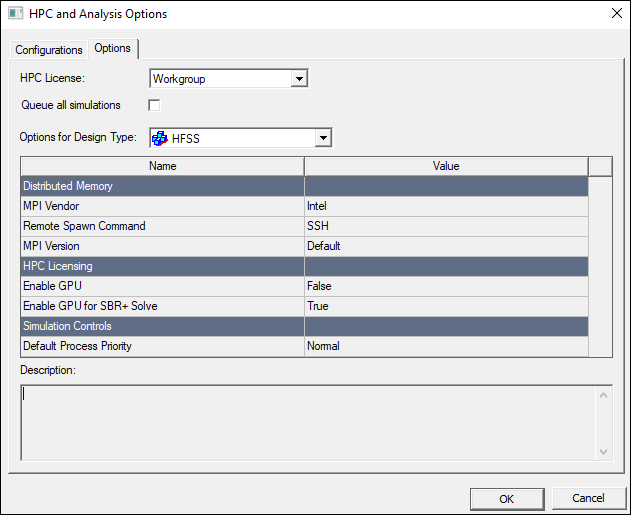Screen dimensions: 631x515
Task: Click the HPC dialog title bar icon
Action: click(15, 13)
